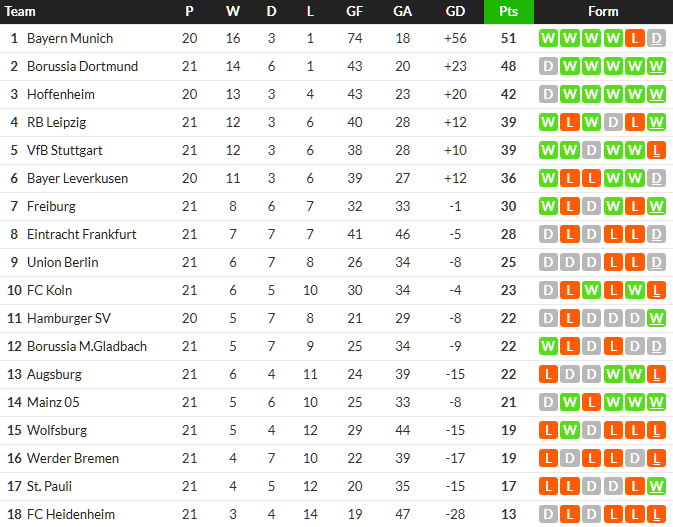Sort the table by the Pts column
Image resolution: width=673 pixels, height=527 pixels.
(508, 12)
